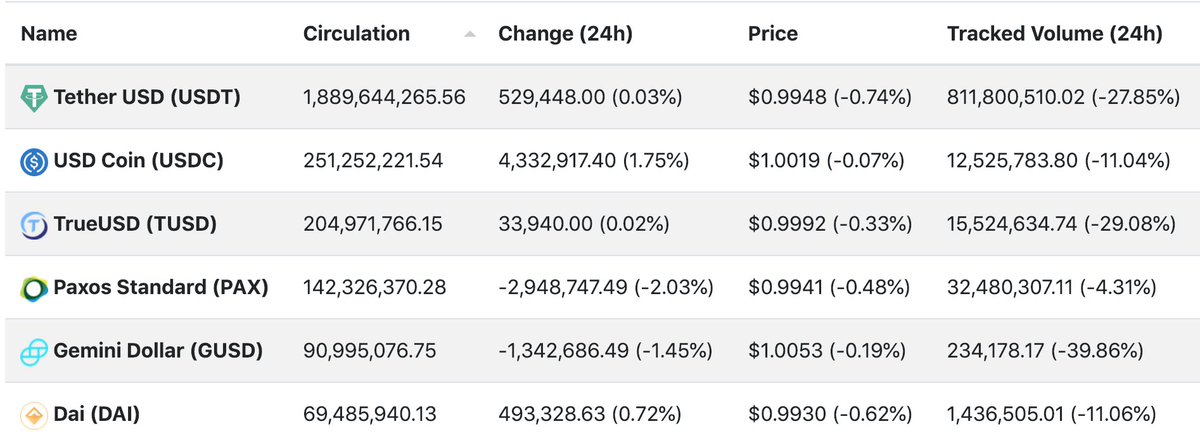
Task: Click the USD Coin logo icon
Action: (x=34, y=161)
